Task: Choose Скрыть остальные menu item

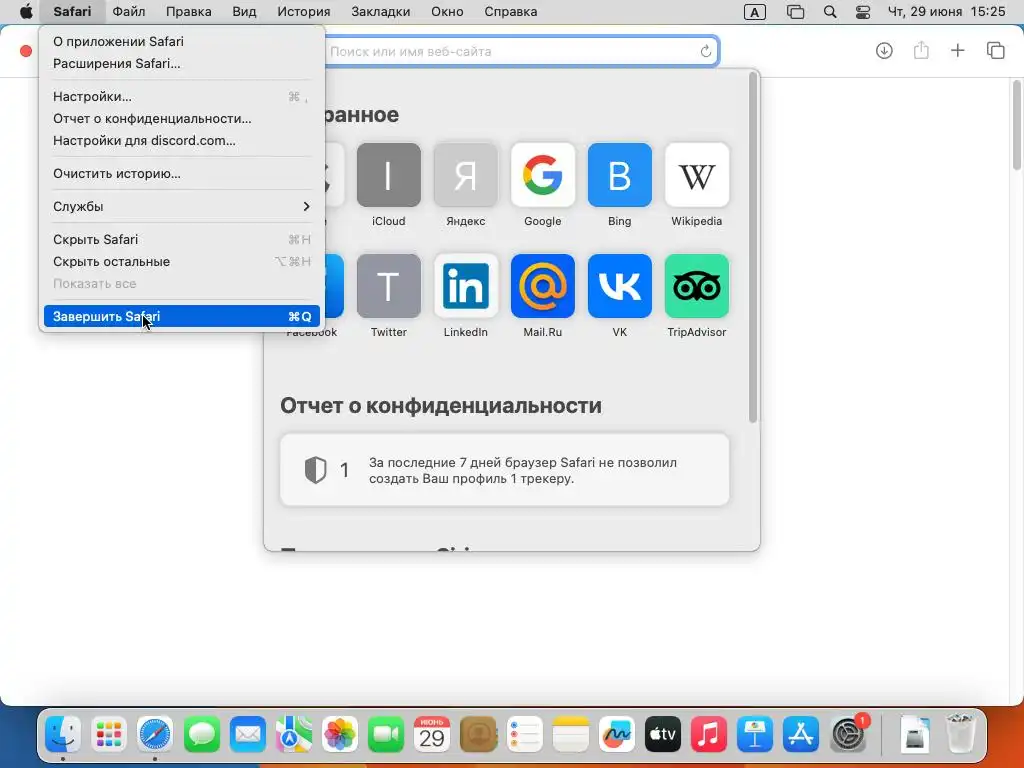Action: 182,262
